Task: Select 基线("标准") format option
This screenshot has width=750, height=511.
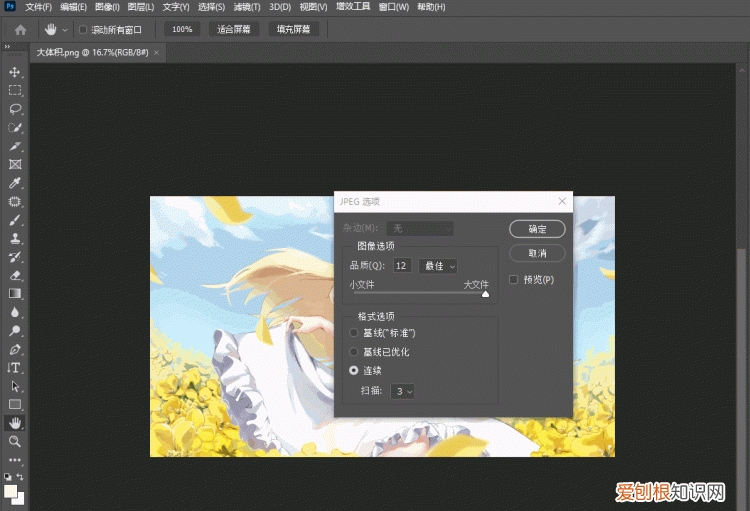Action: 354,333
